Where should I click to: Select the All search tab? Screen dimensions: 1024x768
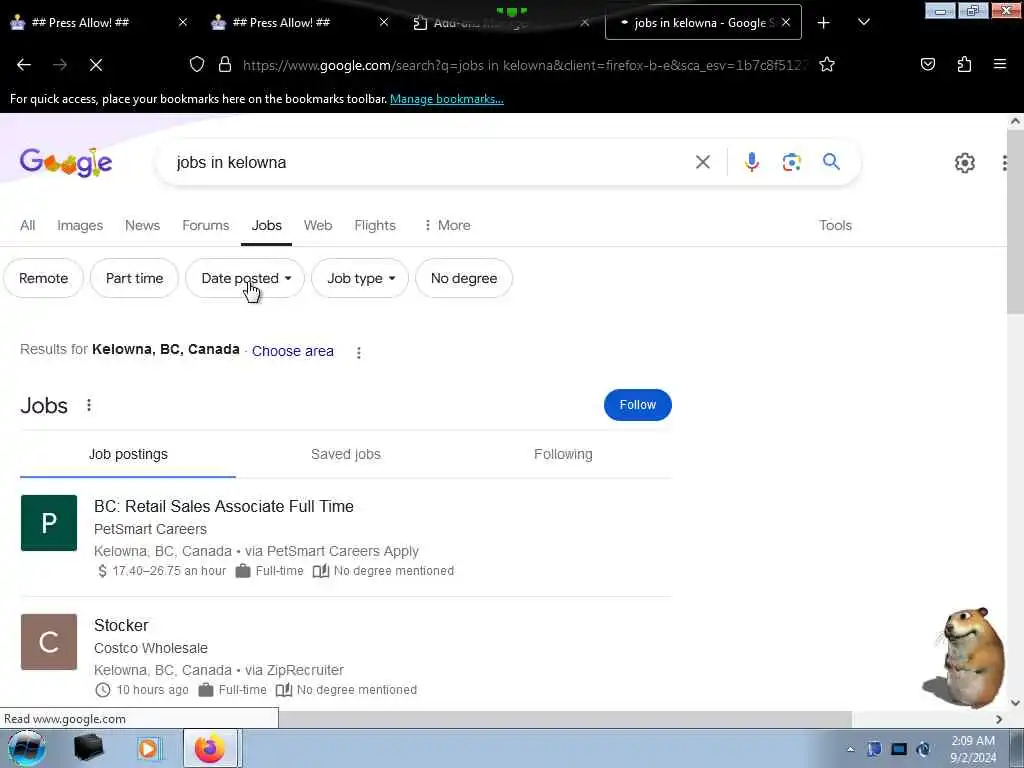coord(27,225)
